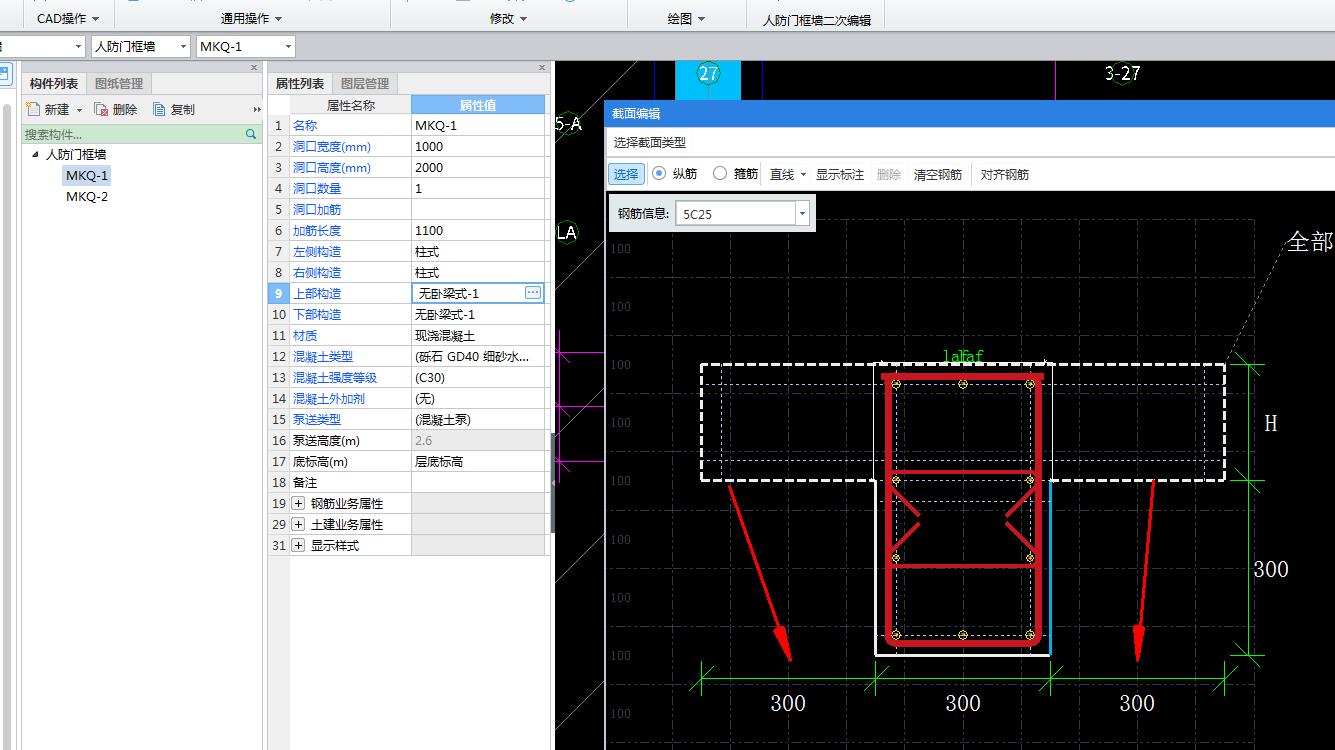Click the 截面编辑 dialog title bar
Viewport: 1335px width, 750px height.
[970, 114]
